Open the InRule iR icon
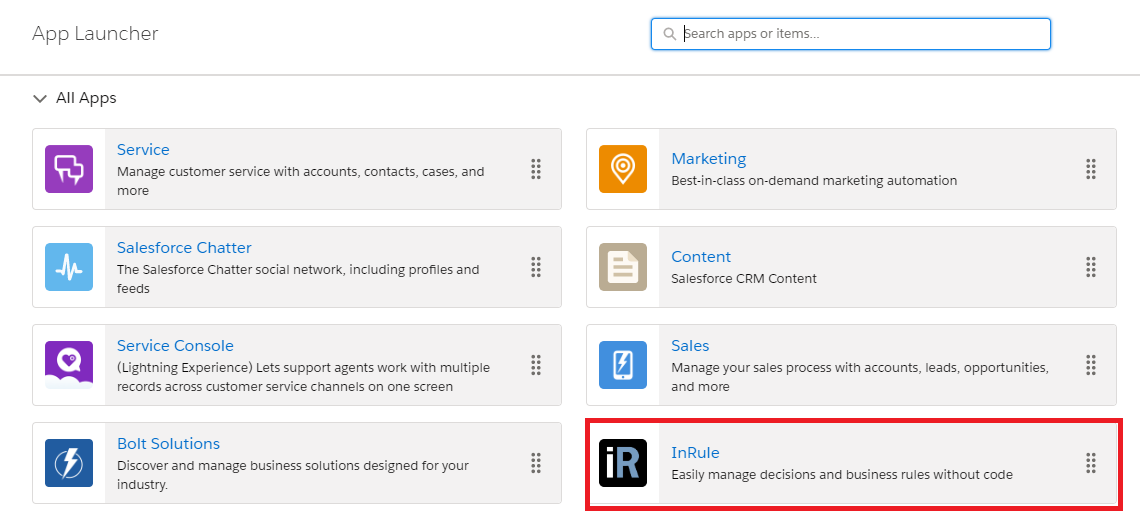This screenshot has width=1140, height=522. (623, 463)
